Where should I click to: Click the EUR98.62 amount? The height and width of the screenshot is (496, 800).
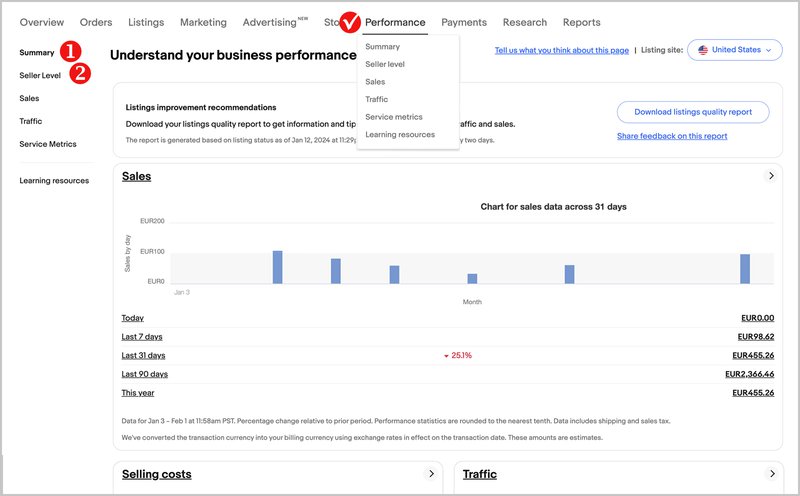point(756,337)
